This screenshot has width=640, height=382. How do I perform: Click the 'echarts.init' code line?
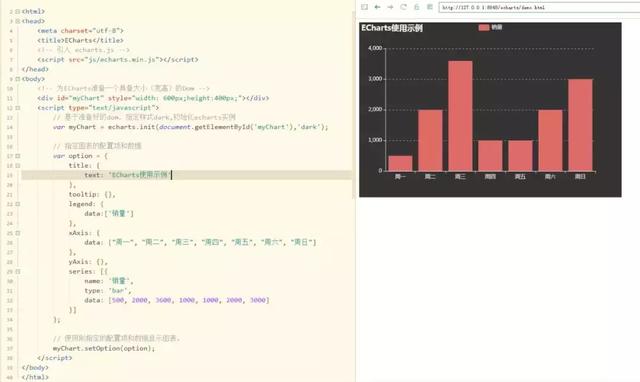[x=190, y=127]
